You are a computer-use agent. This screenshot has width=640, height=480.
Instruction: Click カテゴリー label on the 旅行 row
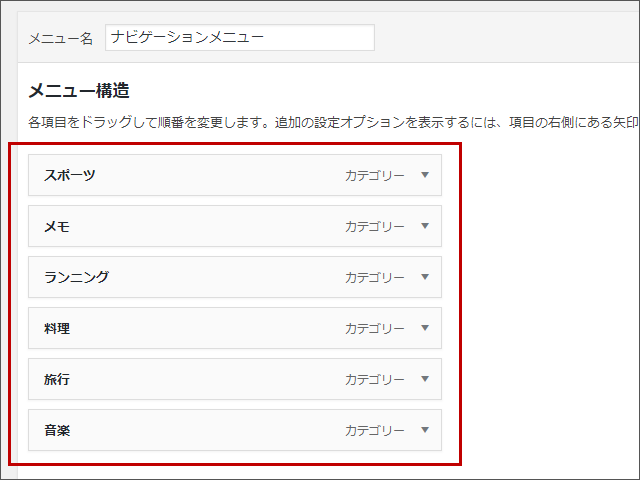[375, 379]
